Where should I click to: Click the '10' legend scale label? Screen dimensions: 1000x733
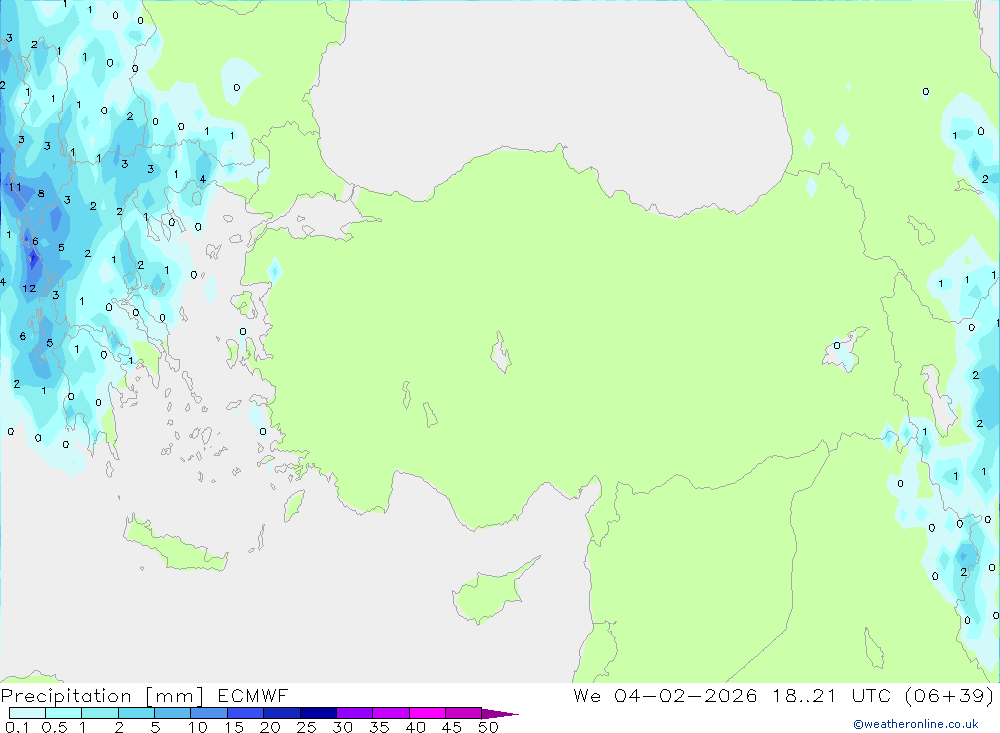tap(198, 727)
